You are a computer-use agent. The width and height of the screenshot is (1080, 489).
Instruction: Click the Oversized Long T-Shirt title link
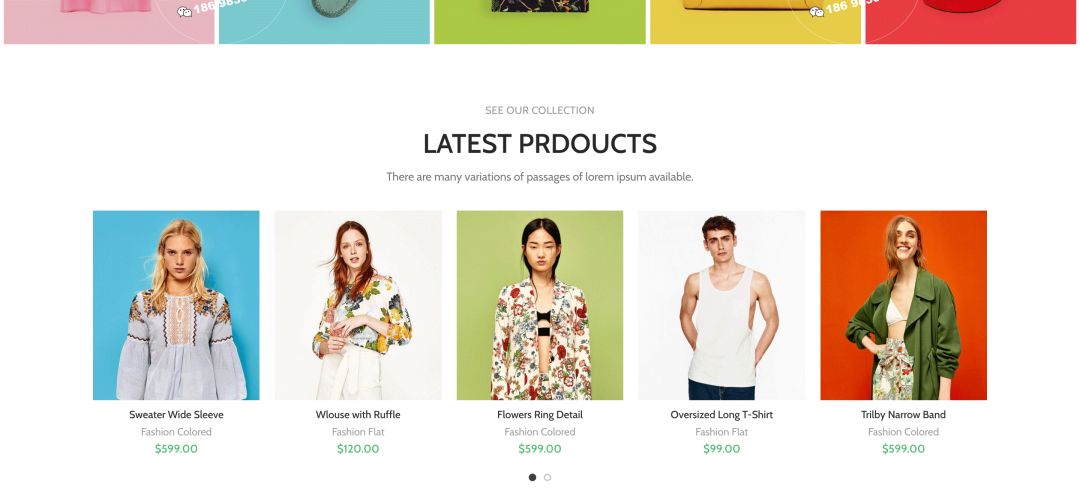click(x=722, y=415)
